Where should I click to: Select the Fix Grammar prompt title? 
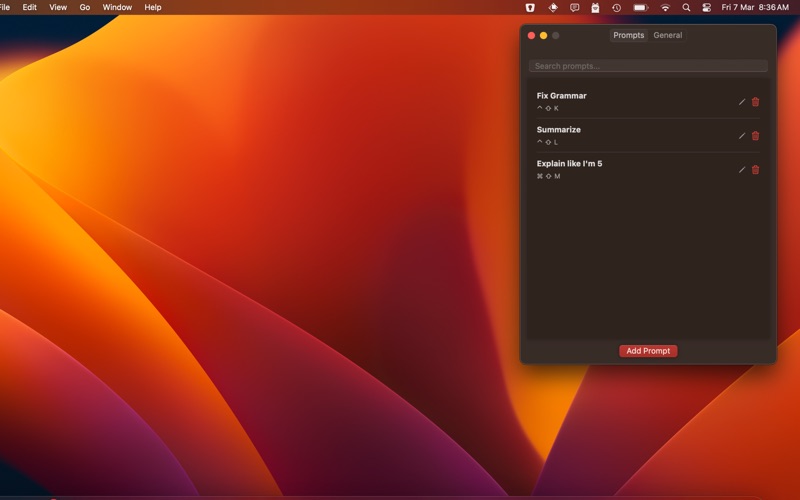[561, 95]
